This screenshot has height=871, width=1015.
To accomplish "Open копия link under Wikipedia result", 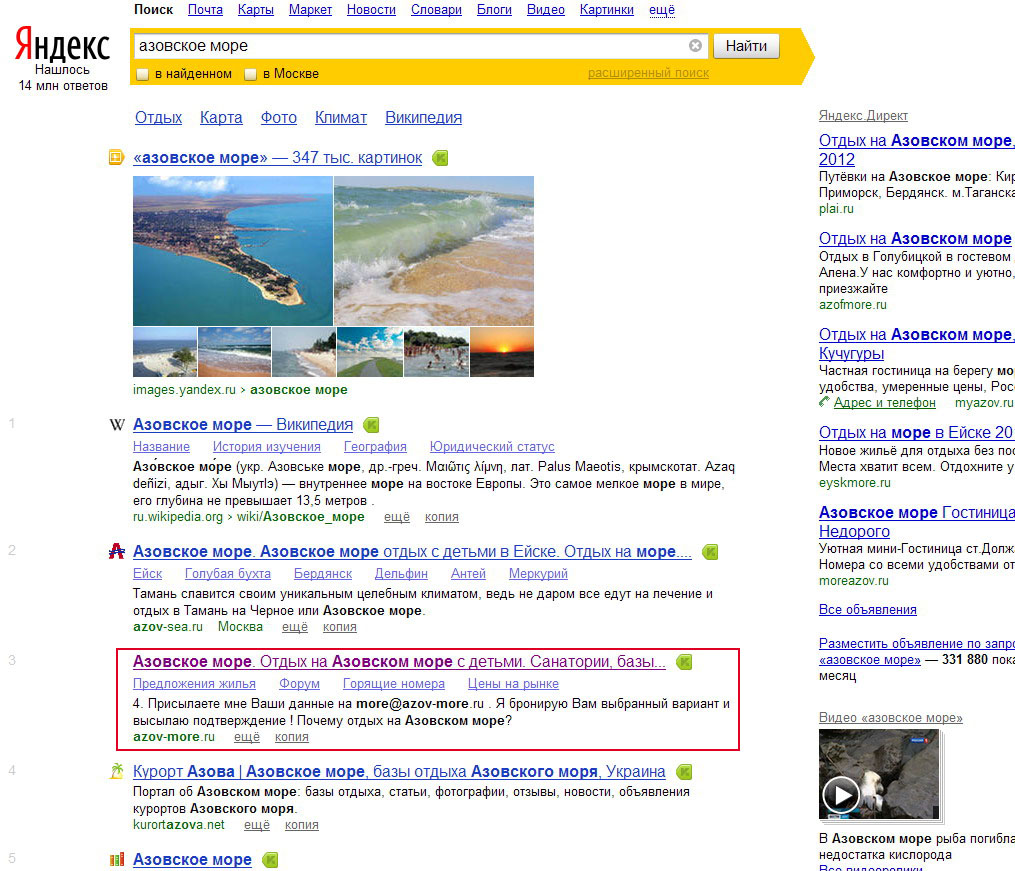I will pyautogui.click(x=441, y=517).
